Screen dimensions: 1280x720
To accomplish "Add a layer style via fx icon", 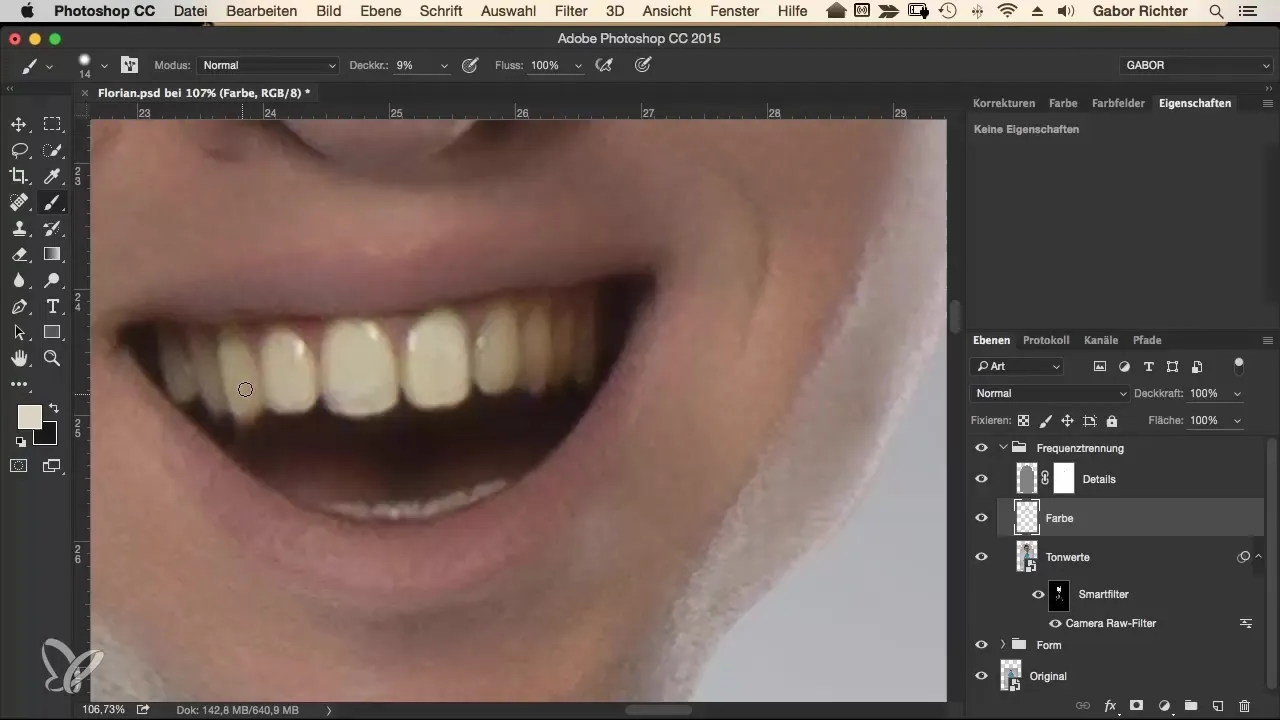I will pos(1110,705).
